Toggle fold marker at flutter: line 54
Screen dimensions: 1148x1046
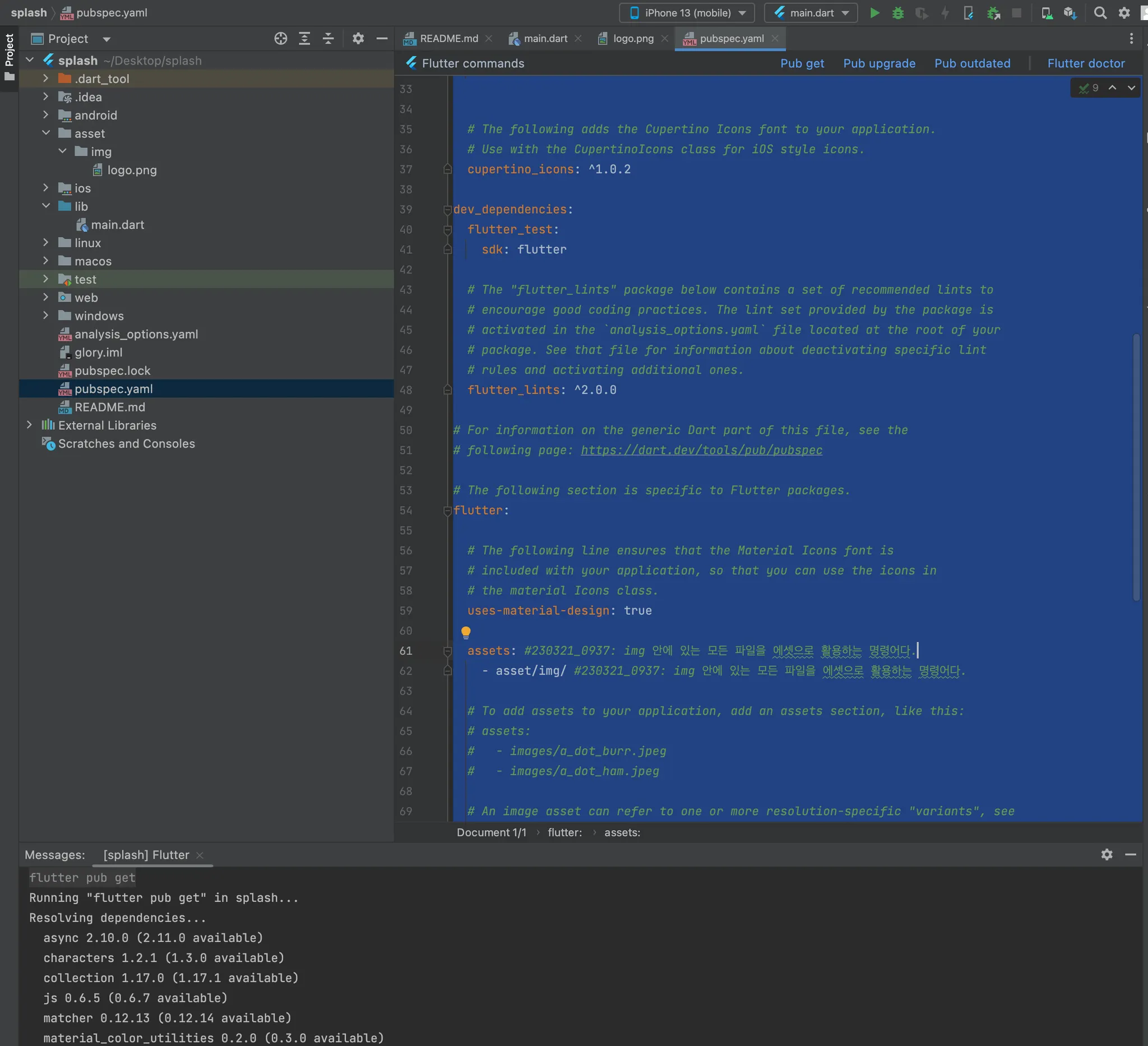coord(447,511)
